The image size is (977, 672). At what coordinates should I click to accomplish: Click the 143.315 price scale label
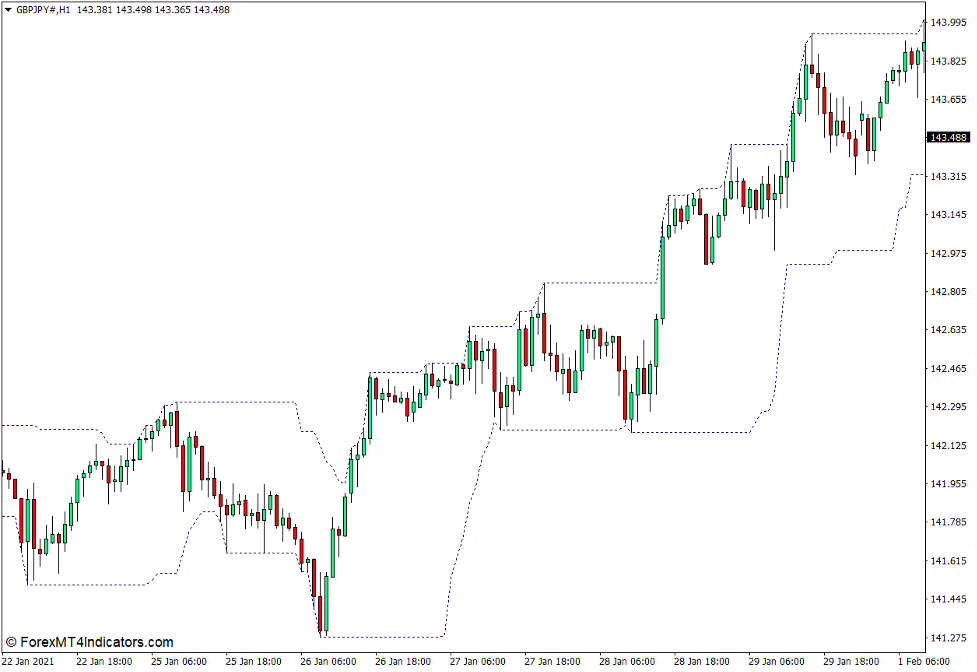949,177
